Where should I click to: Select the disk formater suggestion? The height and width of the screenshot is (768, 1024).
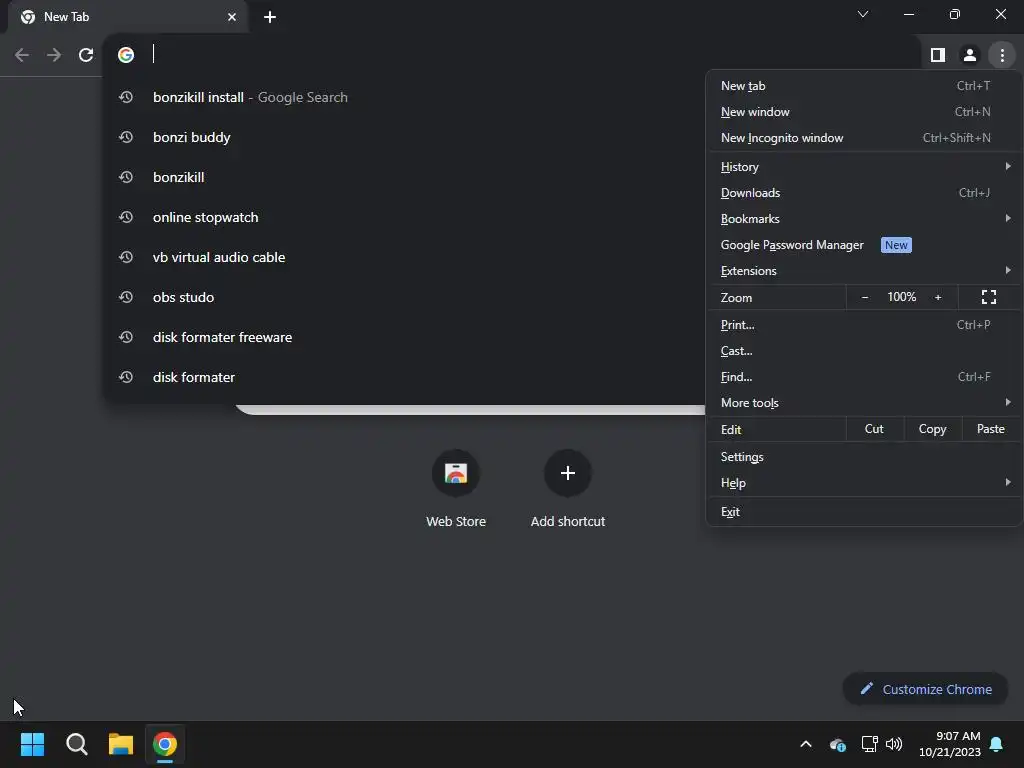coord(405,377)
